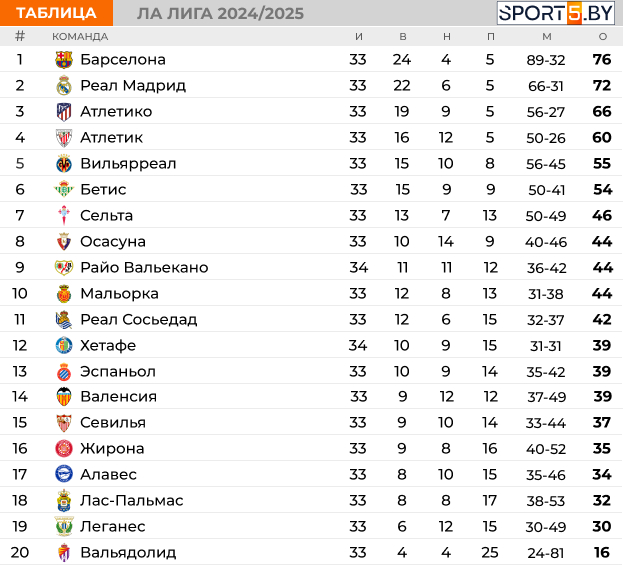Open the Вальядолид team name link
Screen dimensions: 623x565
point(128,552)
